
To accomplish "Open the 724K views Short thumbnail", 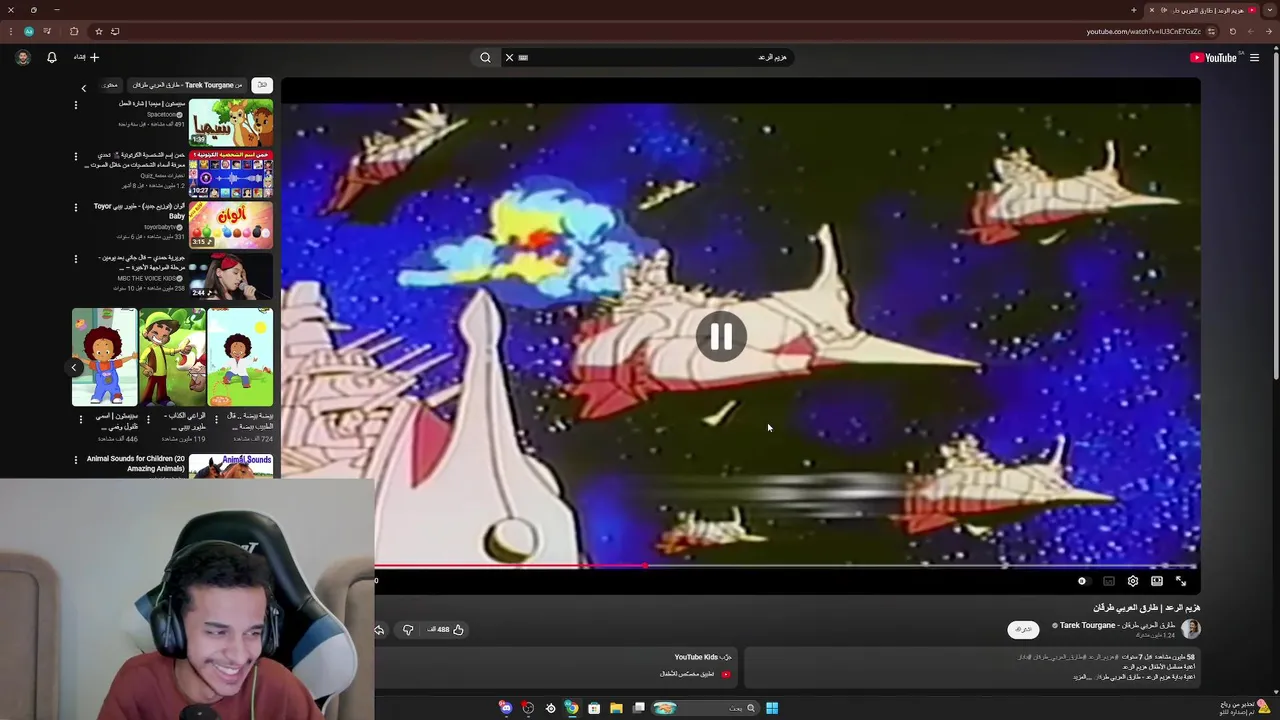I will click(240, 357).
